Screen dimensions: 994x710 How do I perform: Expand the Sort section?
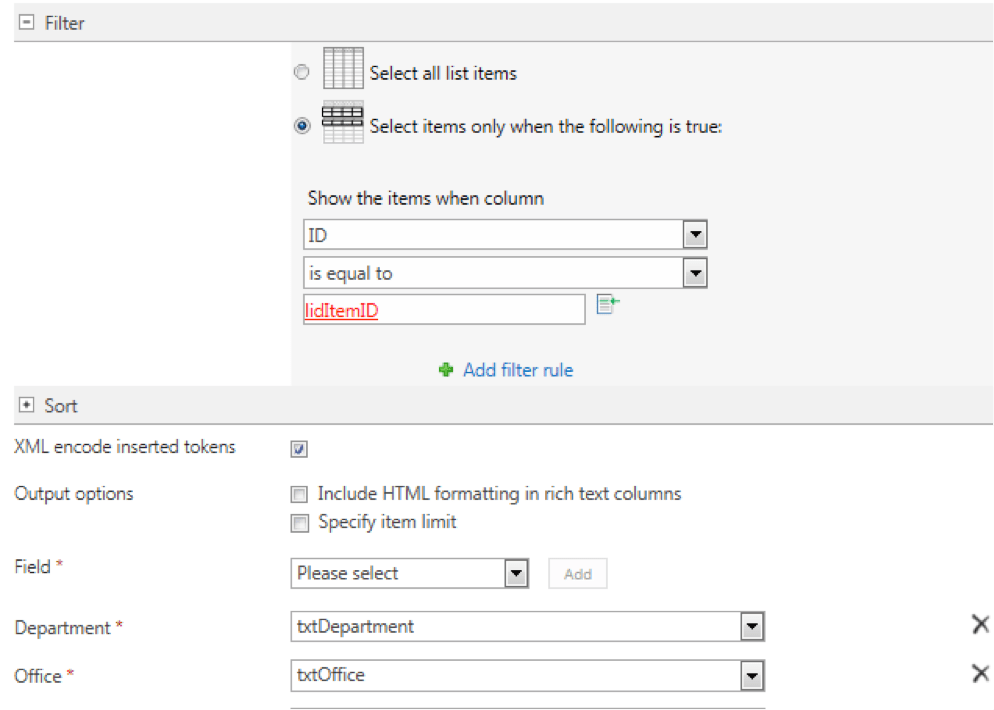[27, 405]
